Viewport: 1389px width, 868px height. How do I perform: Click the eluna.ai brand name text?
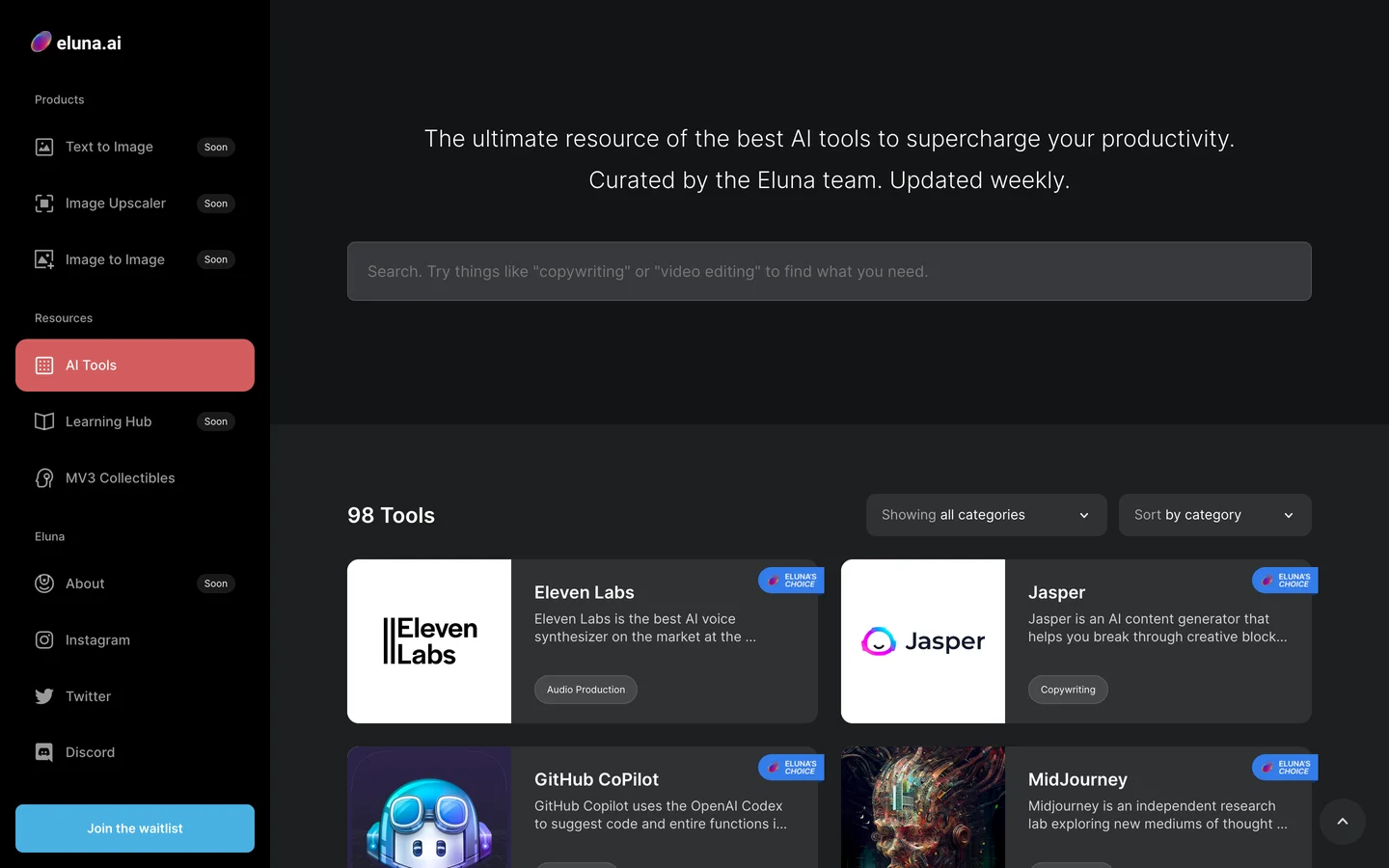point(89,42)
